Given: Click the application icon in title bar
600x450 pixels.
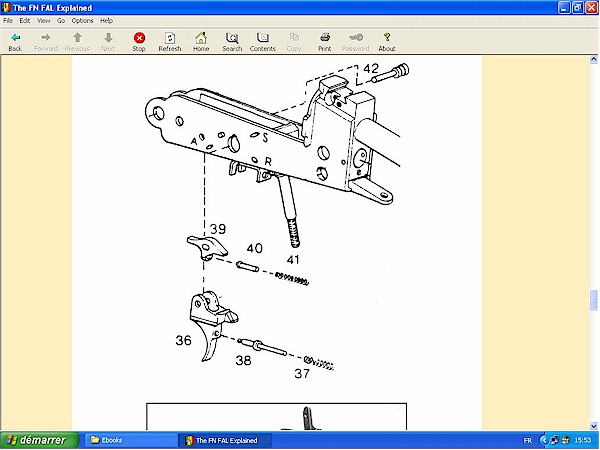Looking at the screenshot, I should [6, 8].
